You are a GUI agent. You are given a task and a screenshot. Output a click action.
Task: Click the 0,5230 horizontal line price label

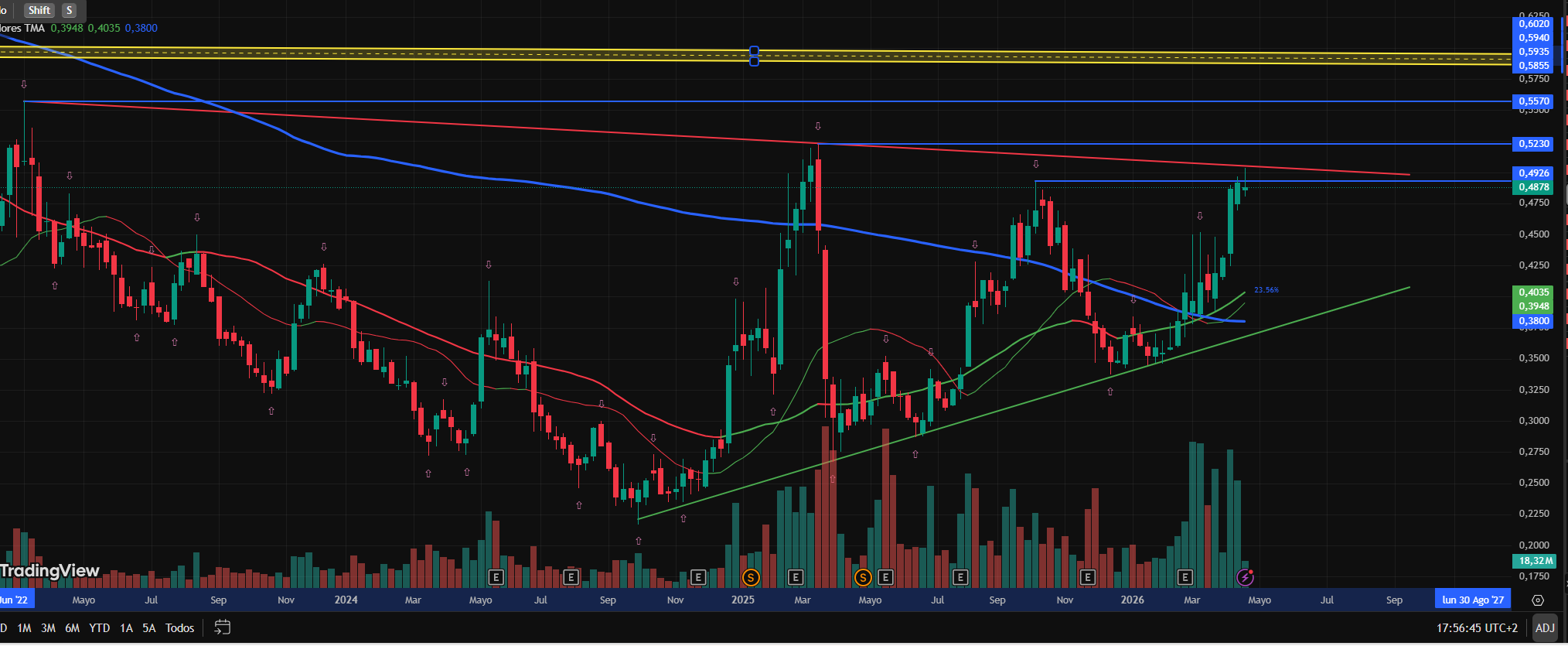1533,144
